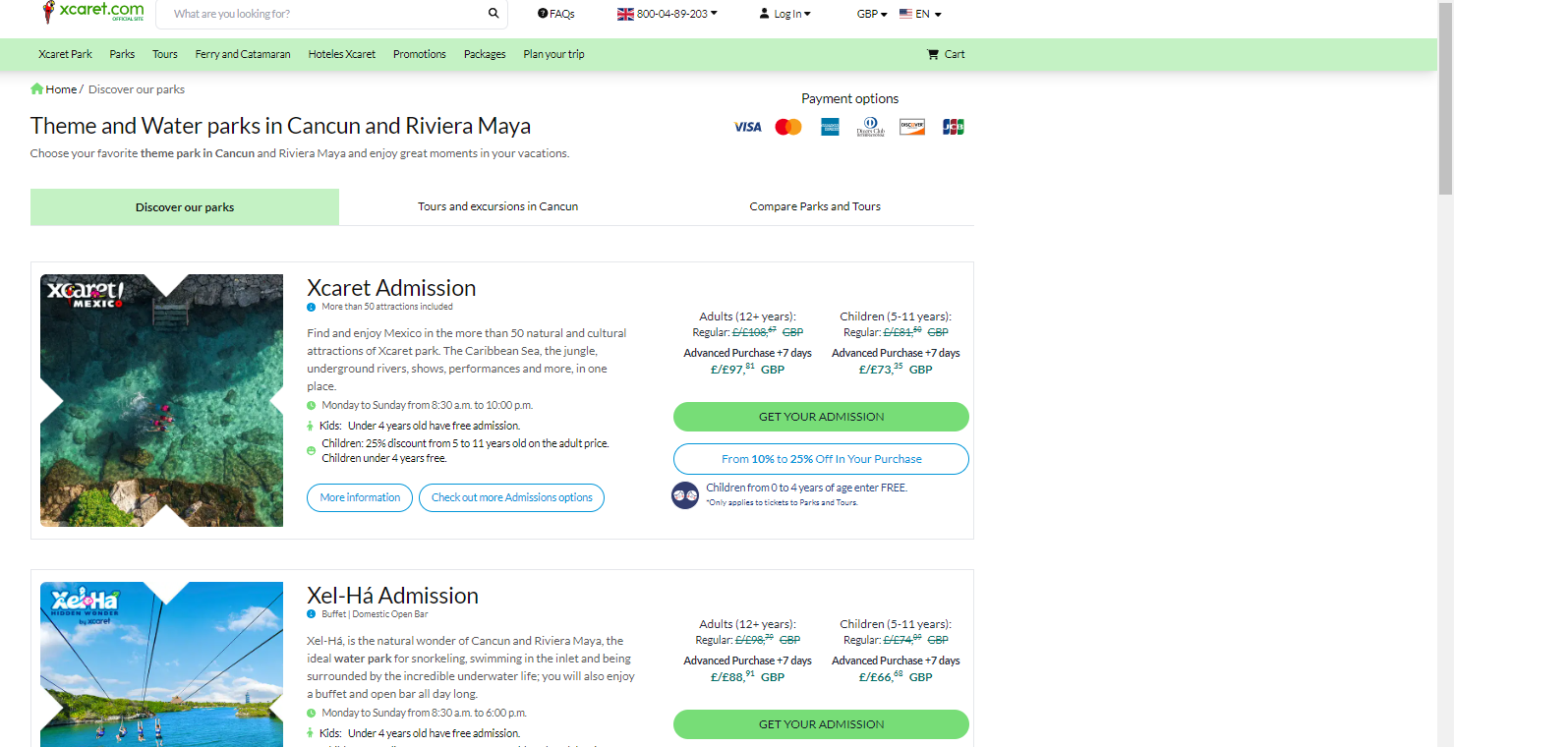Open the phone number dropdown

tap(676, 14)
